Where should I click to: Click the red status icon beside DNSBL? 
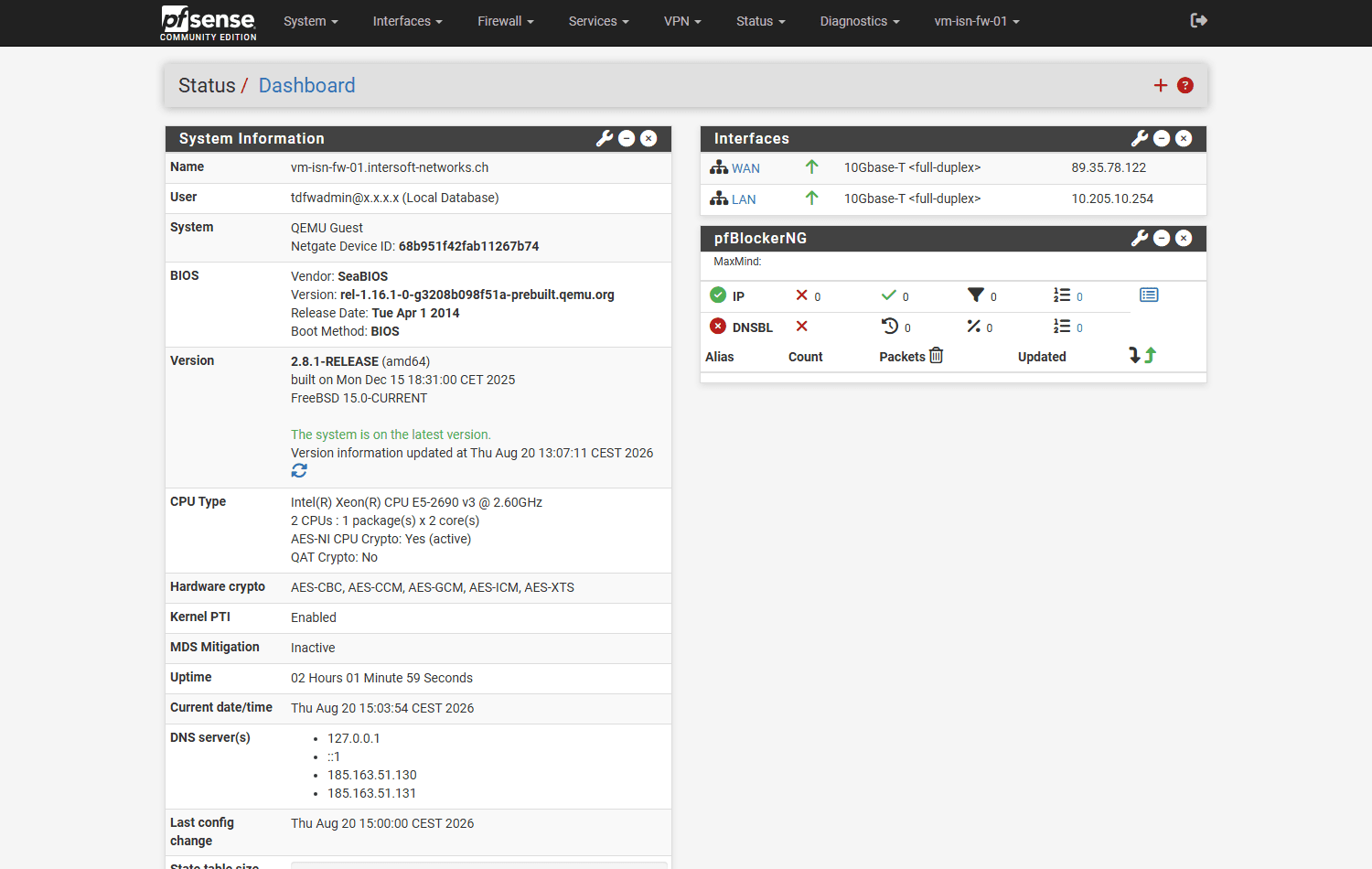718,326
